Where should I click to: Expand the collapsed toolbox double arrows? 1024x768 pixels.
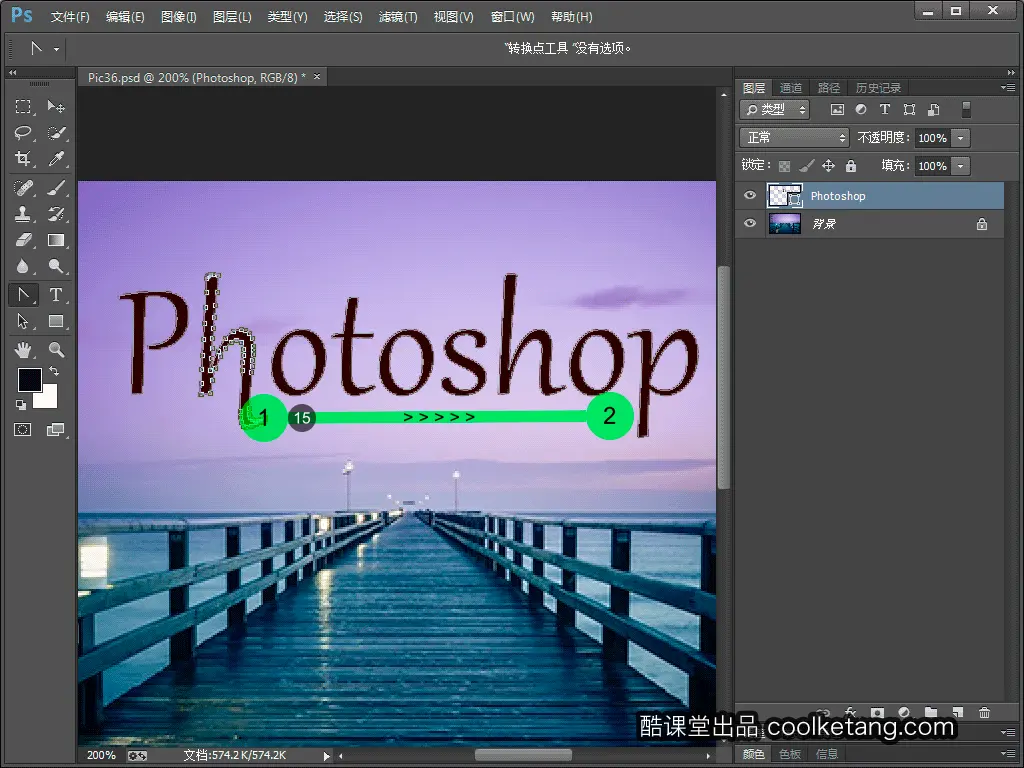[x=12, y=72]
